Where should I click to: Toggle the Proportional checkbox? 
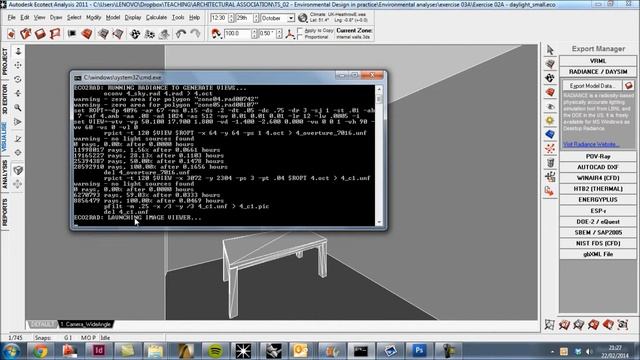coord(300,37)
